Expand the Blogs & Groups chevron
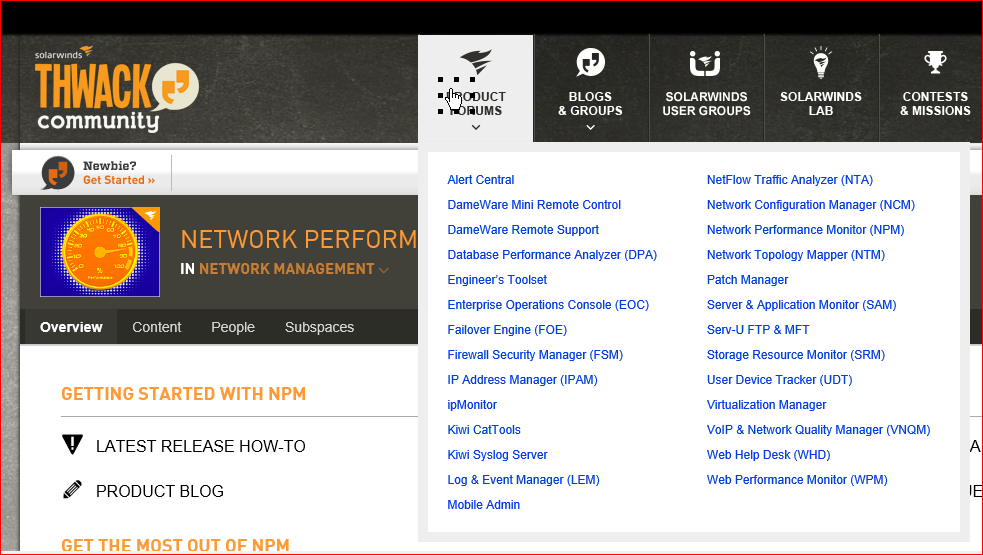This screenshot has height=555, width=983. coord(591,127)
